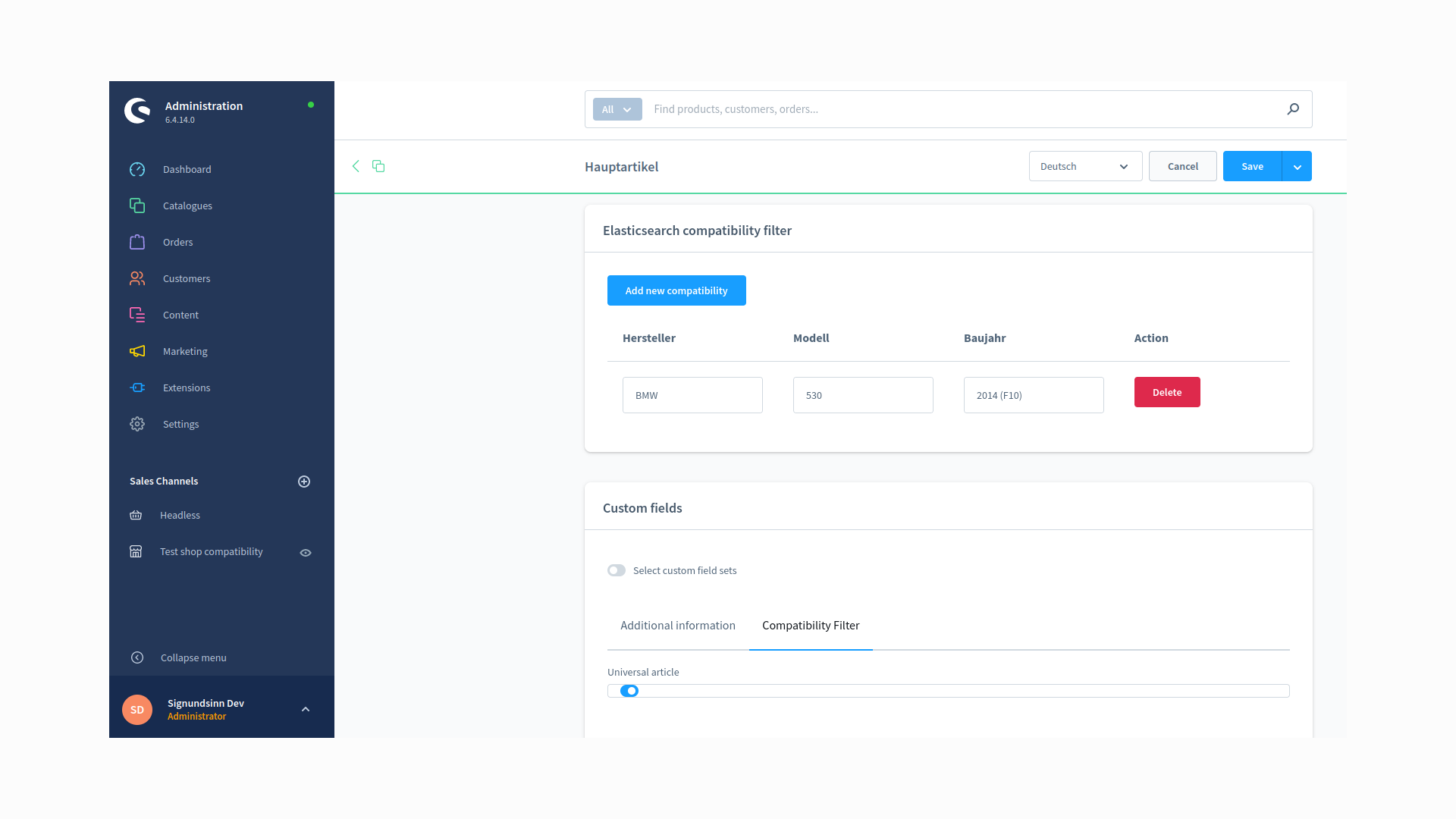Click the Collapse menu arrow icon

click(137, 657)
